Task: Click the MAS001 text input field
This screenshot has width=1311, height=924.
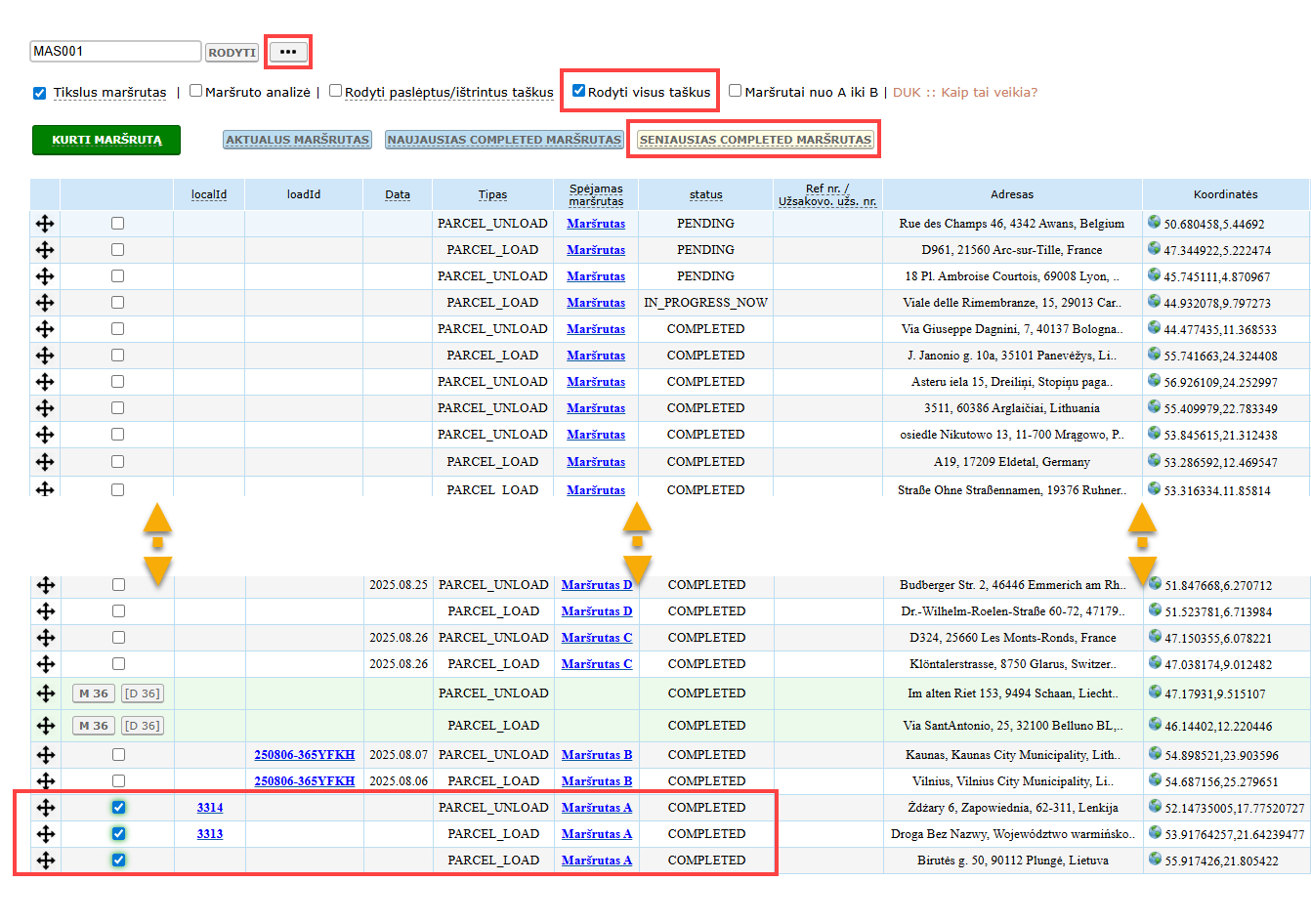Action: tap(115, 51)
